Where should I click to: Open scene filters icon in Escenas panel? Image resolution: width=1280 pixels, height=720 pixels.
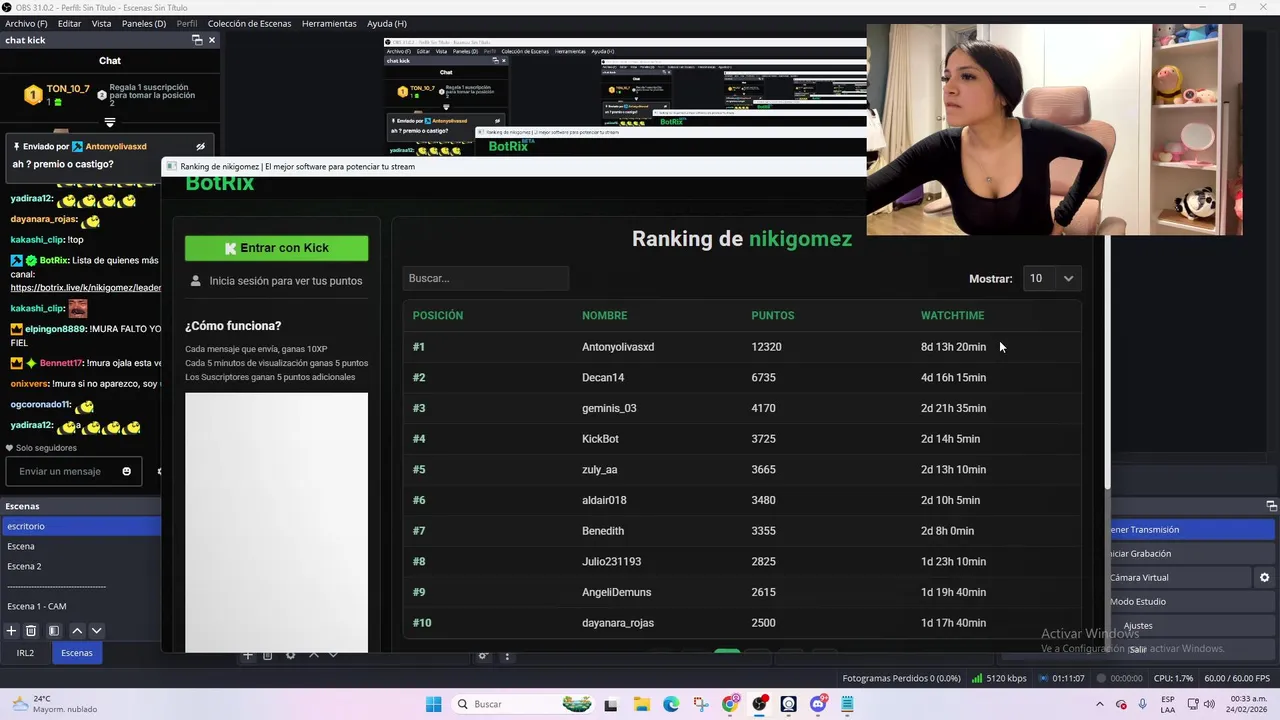[x=54, y=631]
